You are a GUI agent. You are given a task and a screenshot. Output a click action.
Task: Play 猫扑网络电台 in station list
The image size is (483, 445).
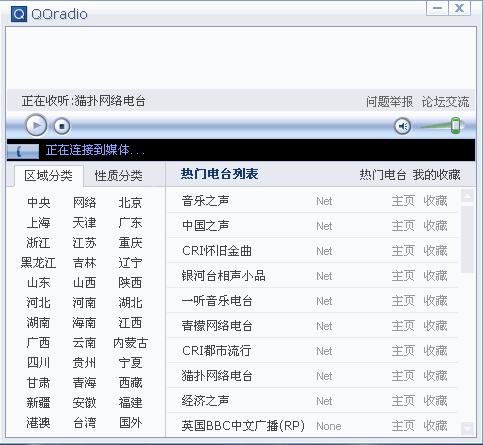(x=217, y=376)
